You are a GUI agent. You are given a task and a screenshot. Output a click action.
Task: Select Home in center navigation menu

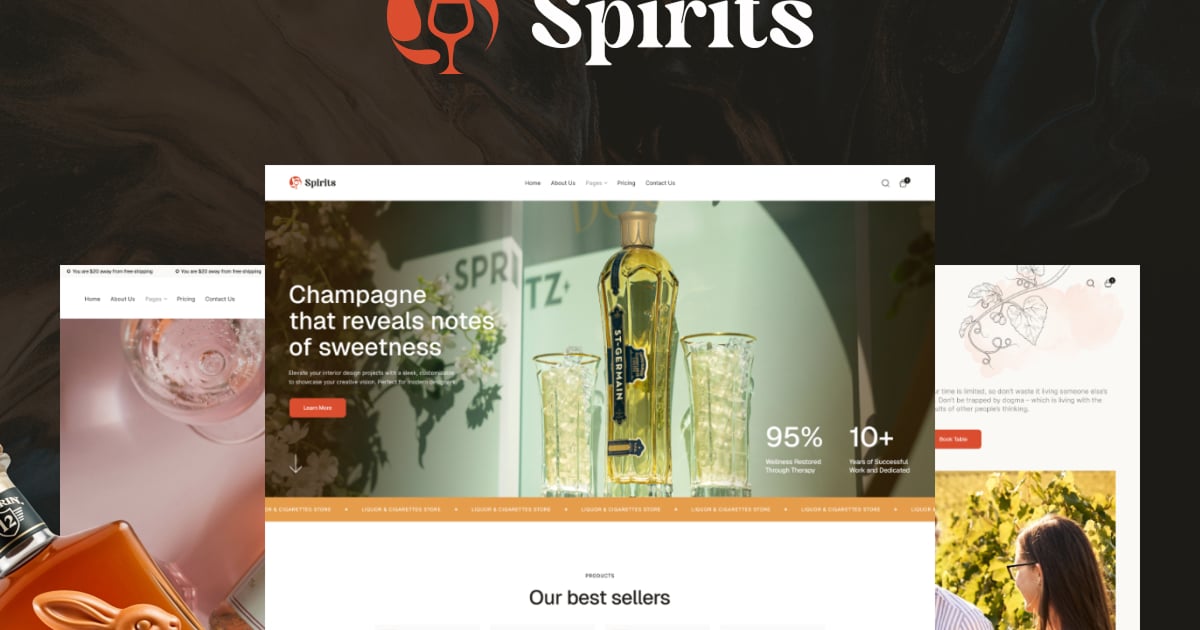click(533, 183)
